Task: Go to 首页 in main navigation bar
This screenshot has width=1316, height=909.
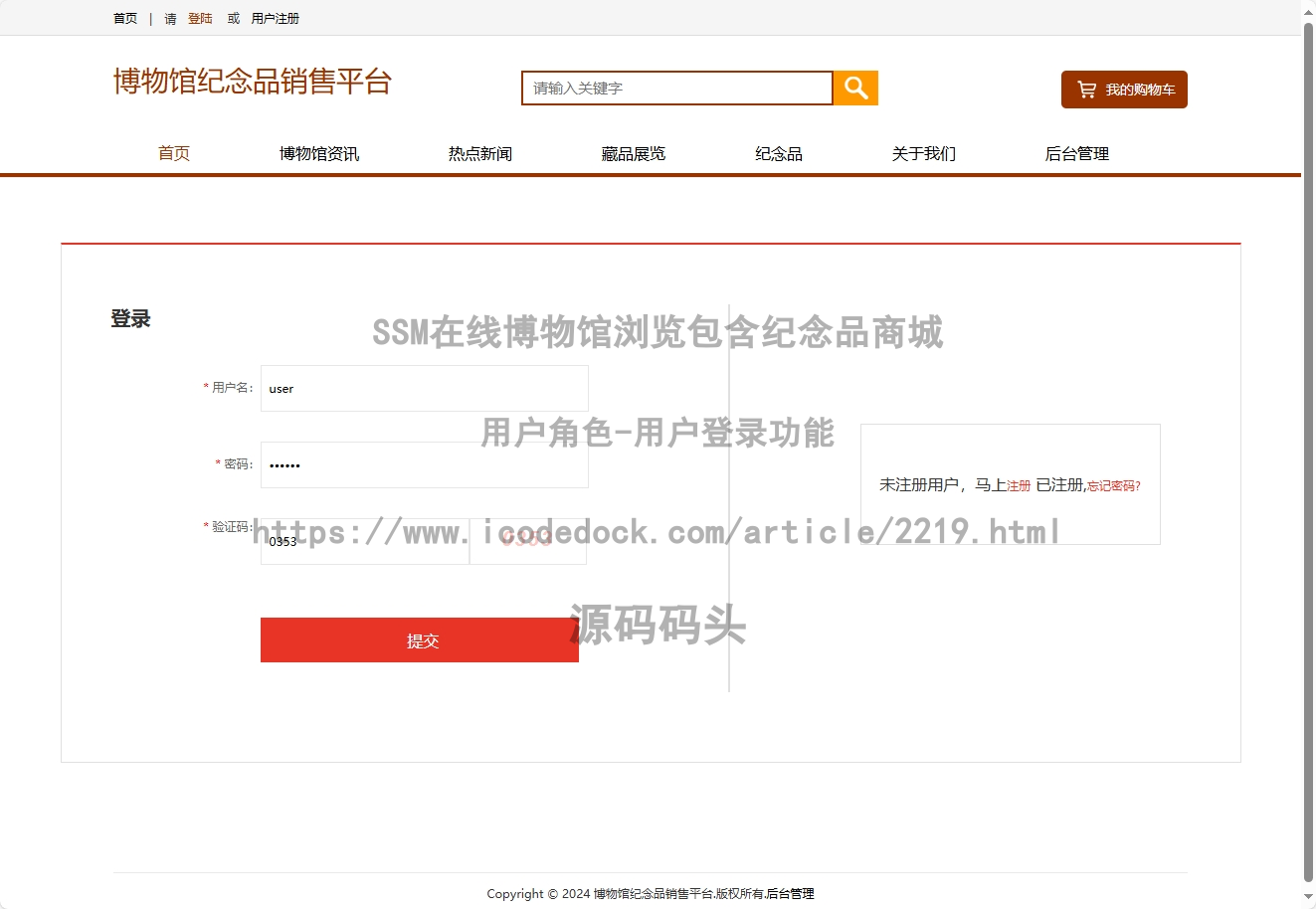Action: tap(174, 153)
